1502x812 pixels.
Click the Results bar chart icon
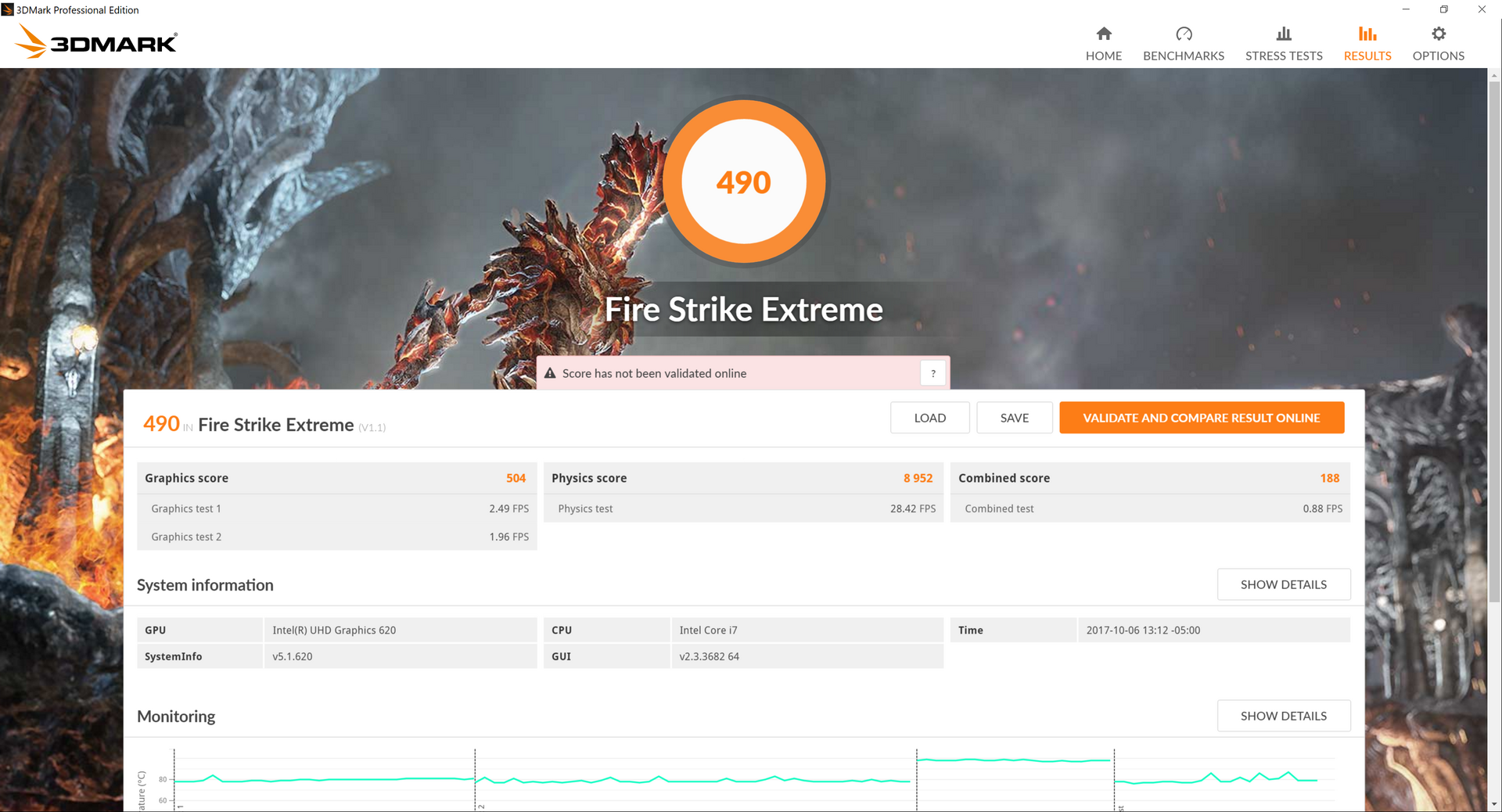(1367, 34)
